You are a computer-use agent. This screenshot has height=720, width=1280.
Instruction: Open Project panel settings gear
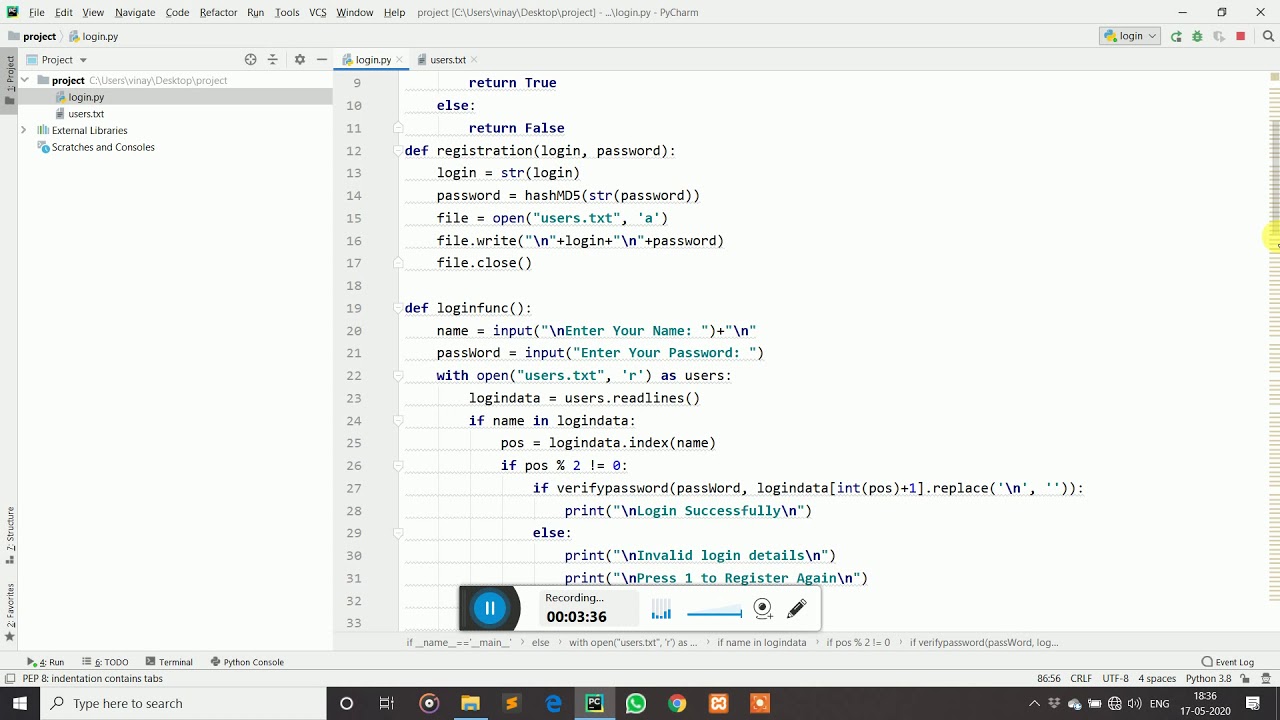click(299, 59)
